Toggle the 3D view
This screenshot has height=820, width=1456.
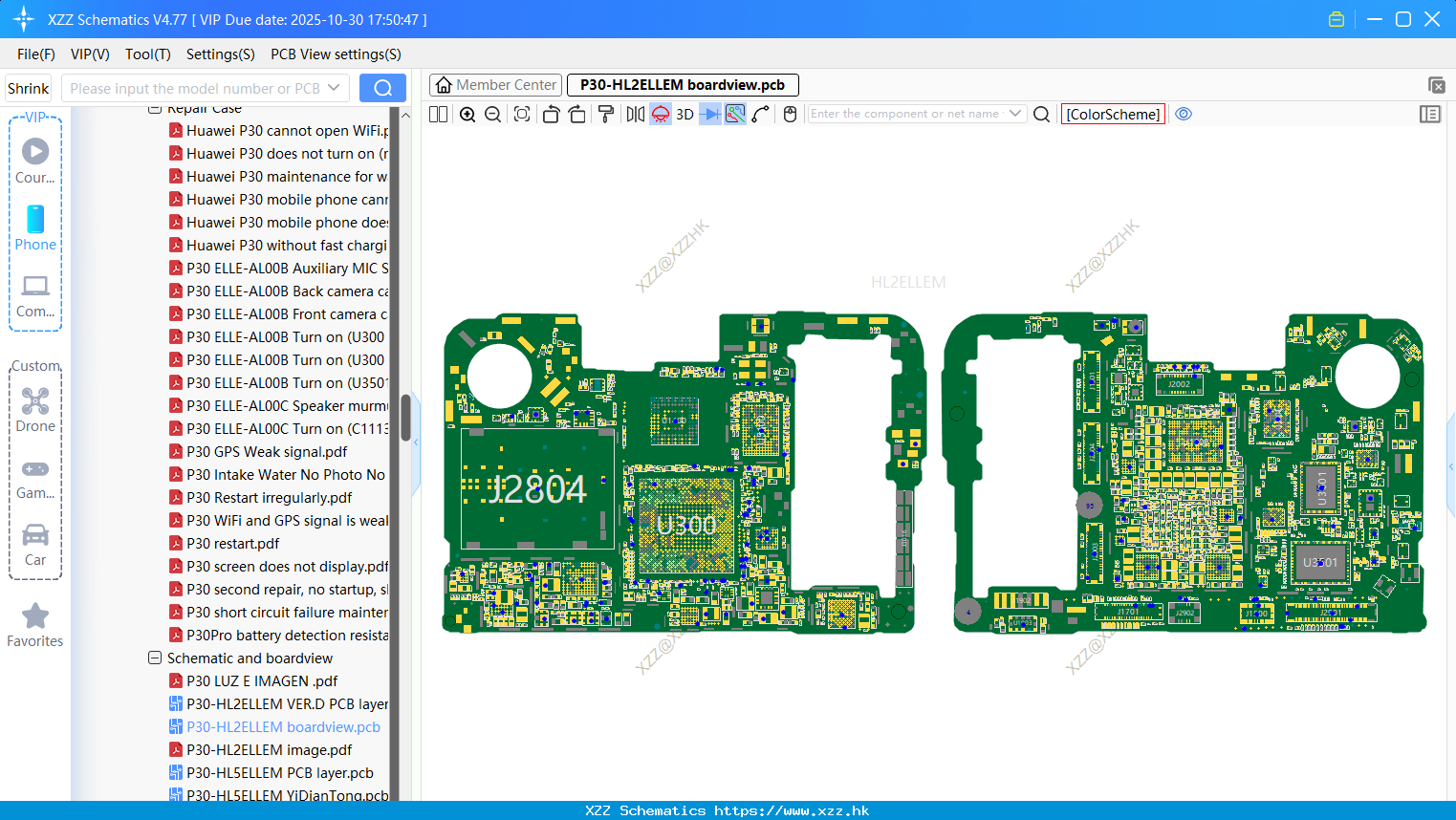coord(685,114)
